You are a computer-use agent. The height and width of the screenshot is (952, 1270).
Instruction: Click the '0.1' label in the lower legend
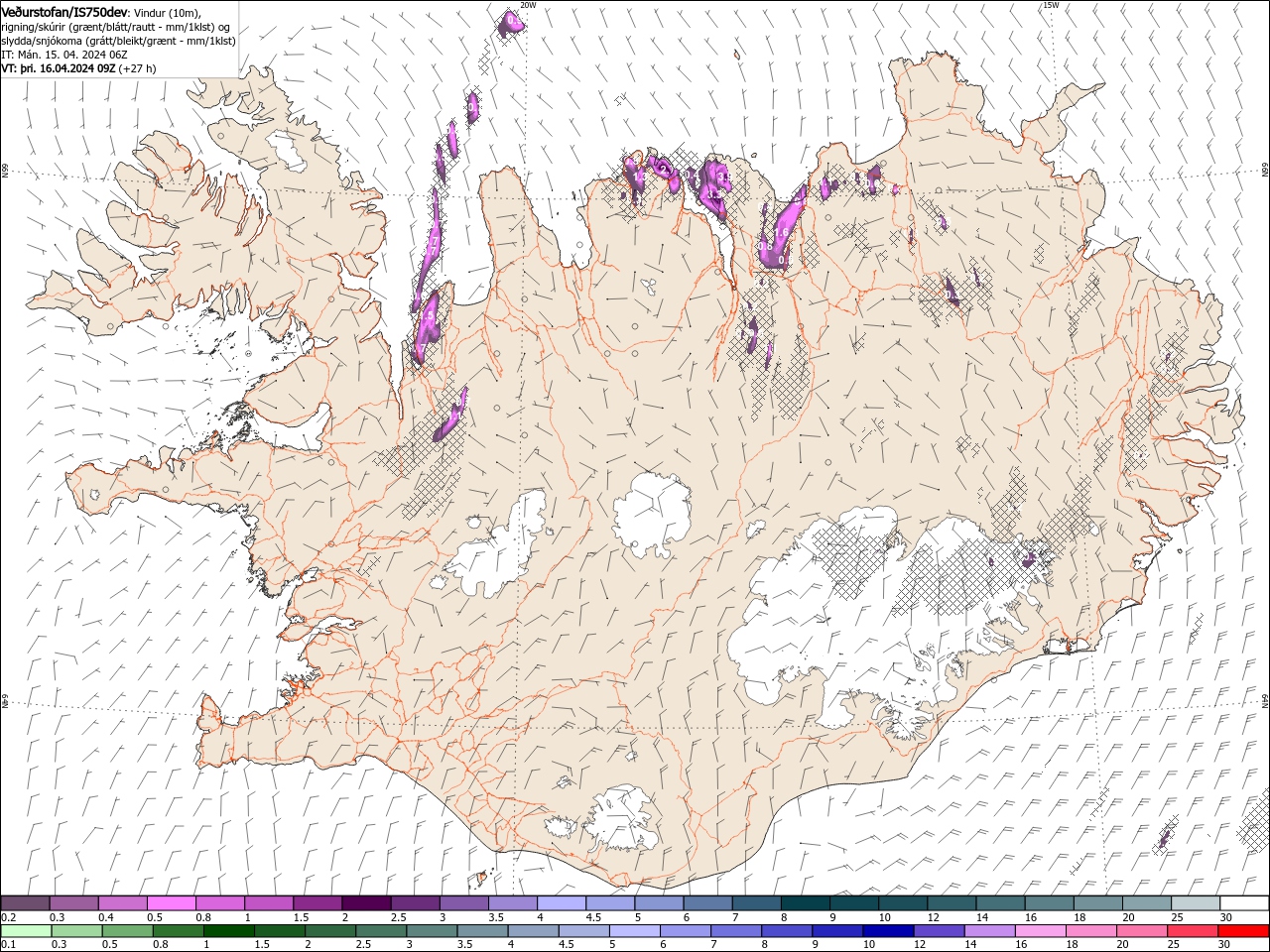(x=8, y=945)
